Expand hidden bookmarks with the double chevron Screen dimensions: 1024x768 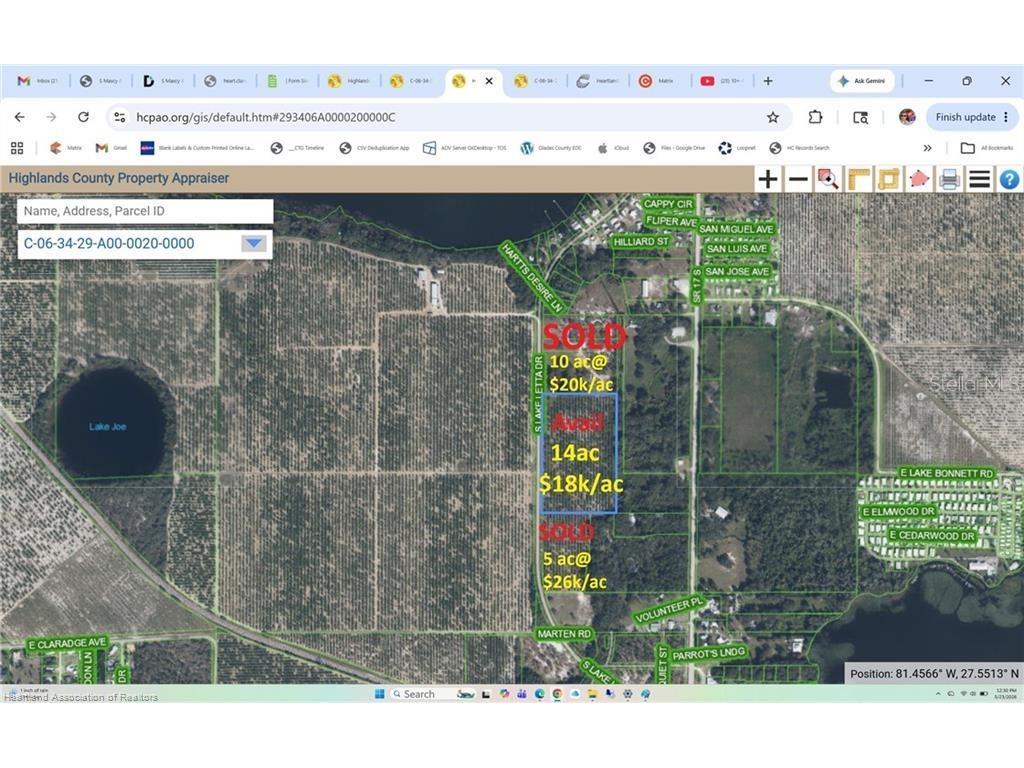pyautogui.click(x=927, y=148)
